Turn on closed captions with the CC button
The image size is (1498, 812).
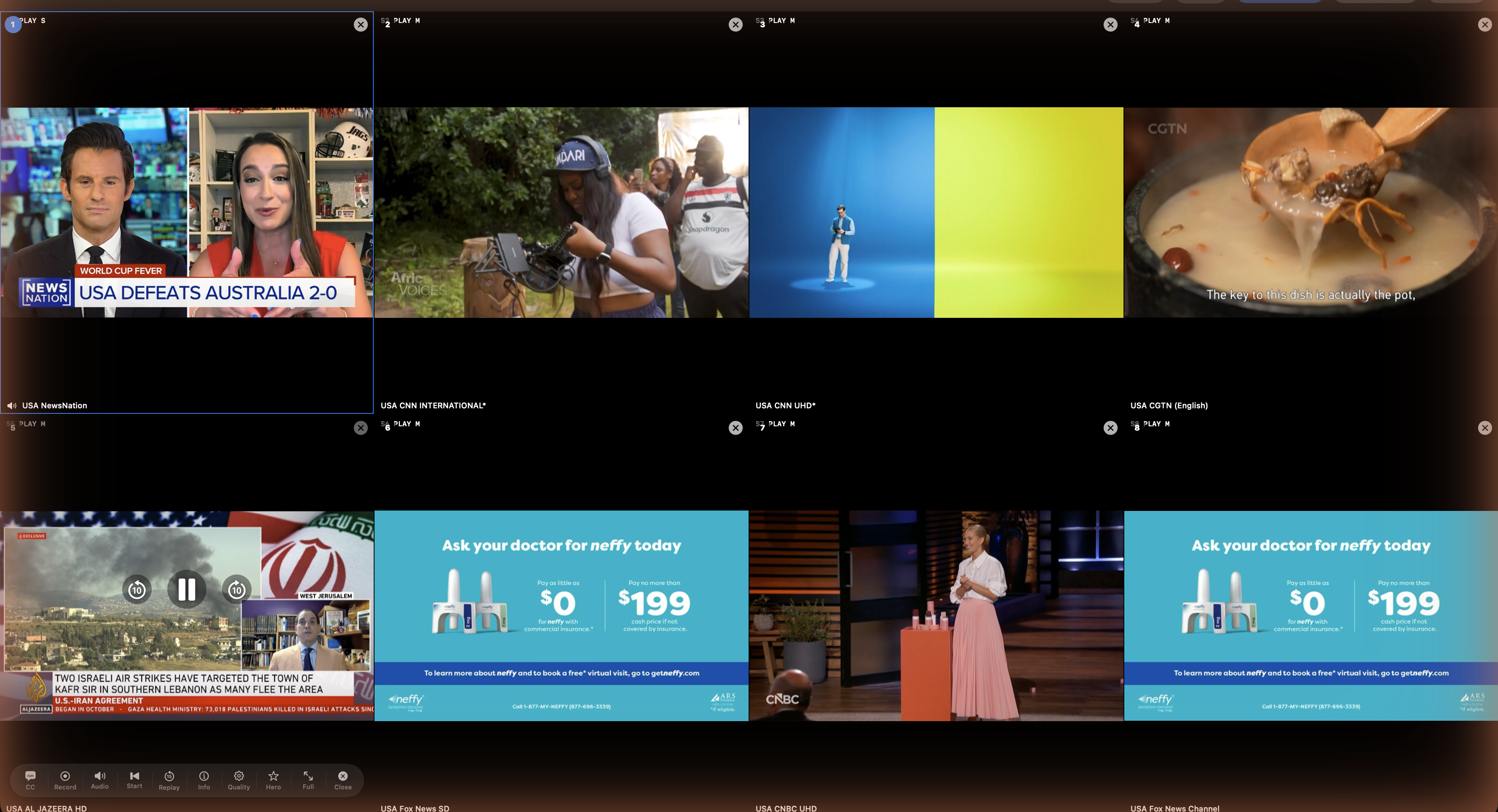tap(30, 780)
